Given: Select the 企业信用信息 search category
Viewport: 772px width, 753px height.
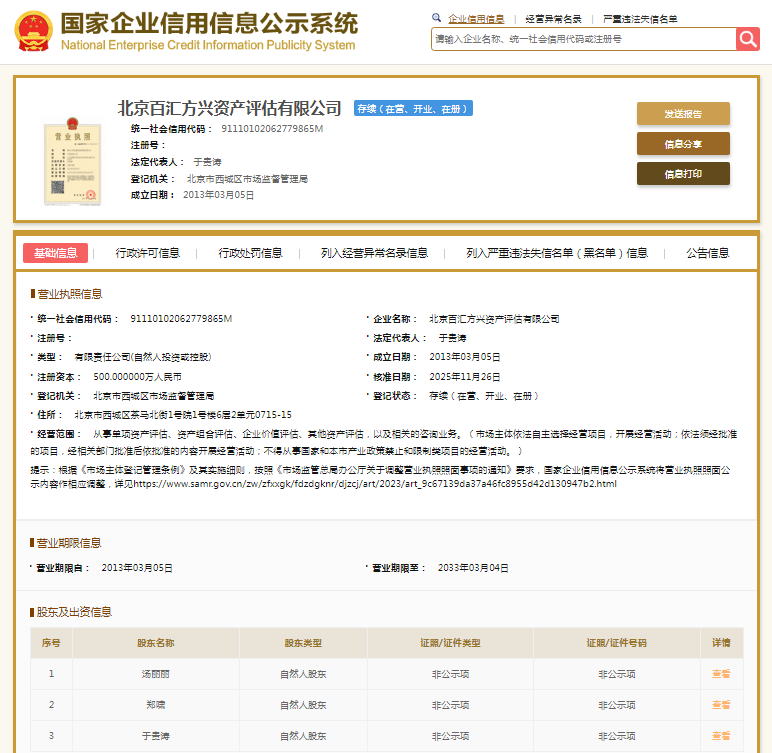Looking at the screenshot, I should [476, 19].
